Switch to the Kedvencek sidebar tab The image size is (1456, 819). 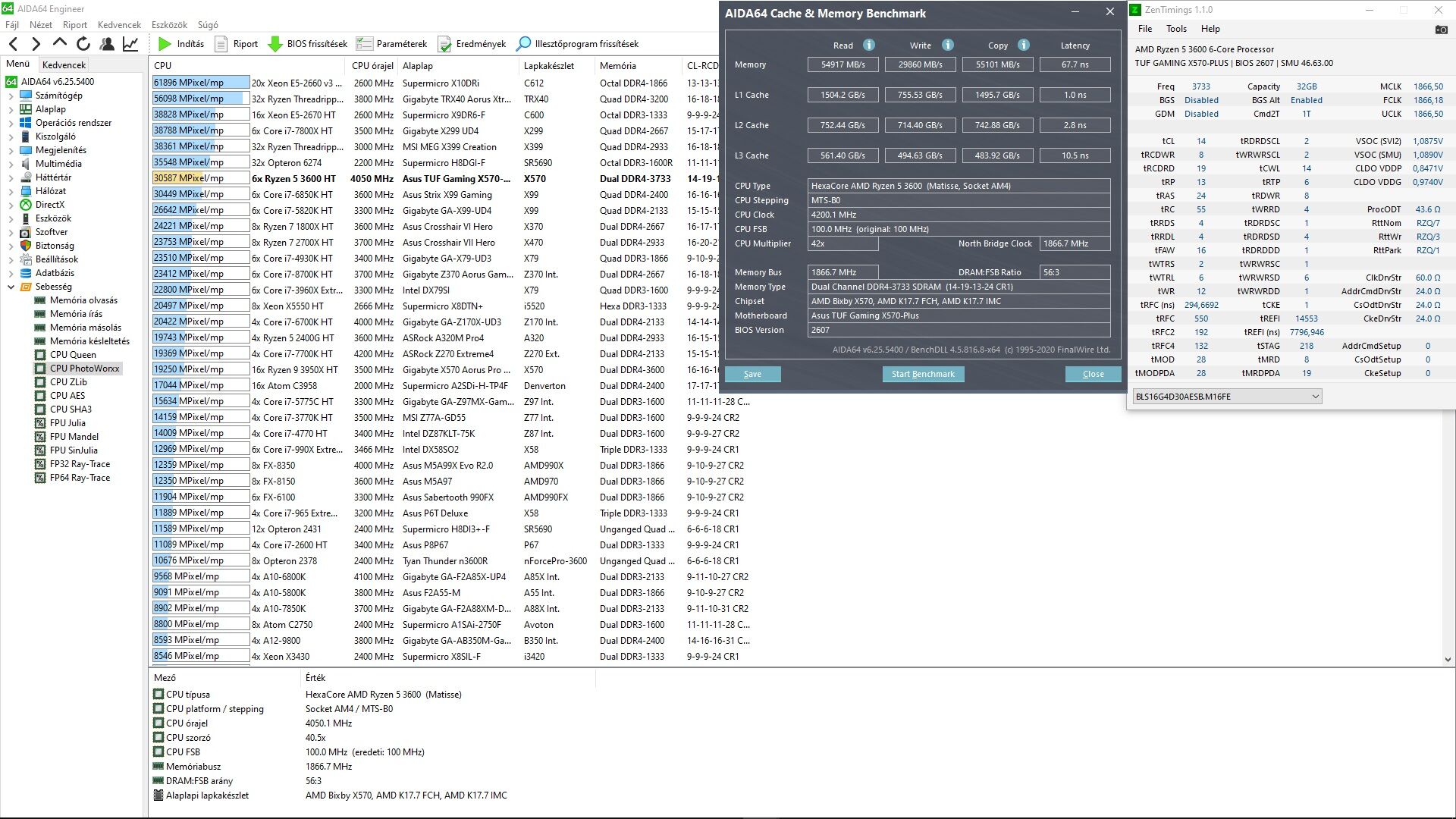pos(64,65)
